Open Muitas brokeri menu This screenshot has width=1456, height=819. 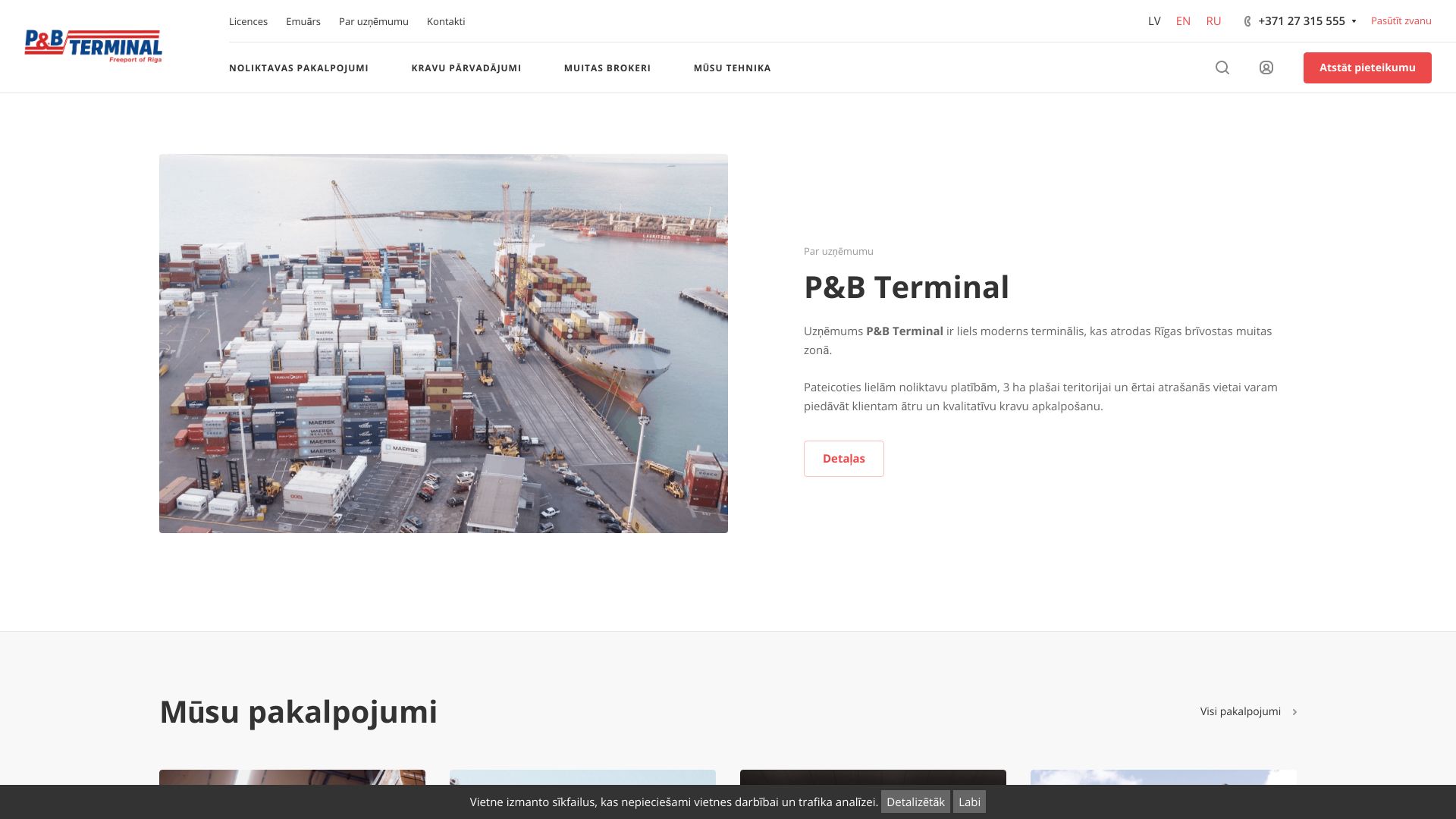607,68
